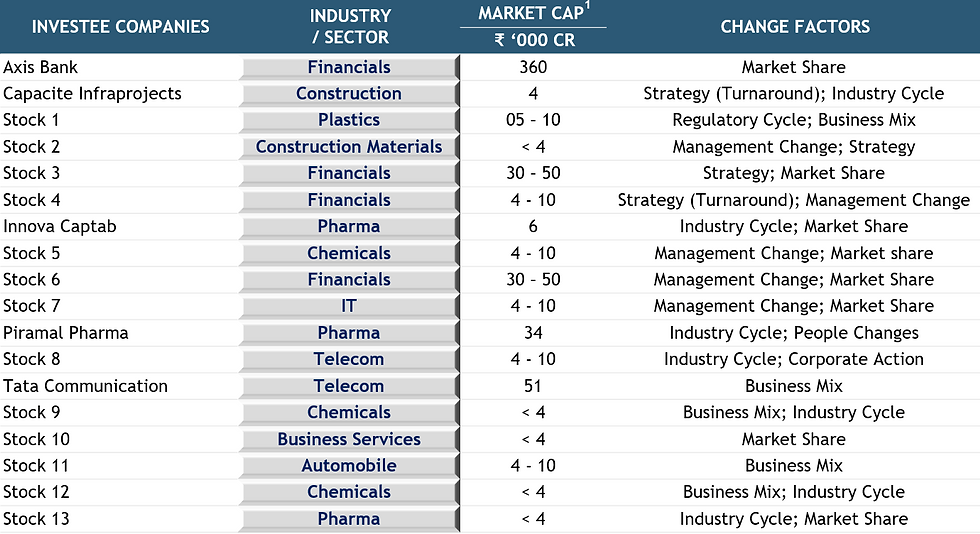Select the Piramal Pharma company name
The image size is (980, 534).
point(66,333)
